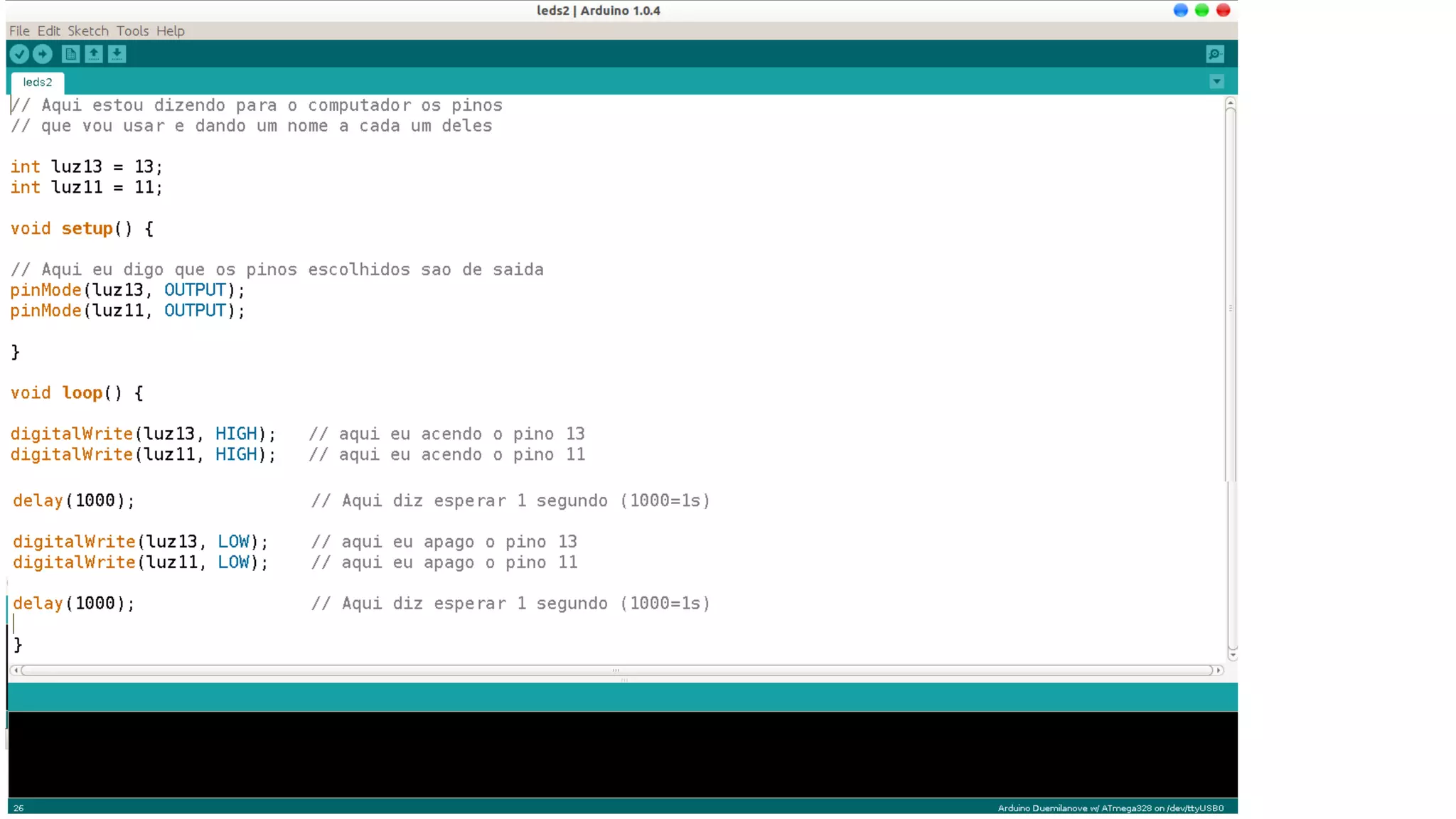Viewport: 1456px width, 819px height.
Task: Expand the tab options dropdown arrow
Action: tap(1216, 82)
